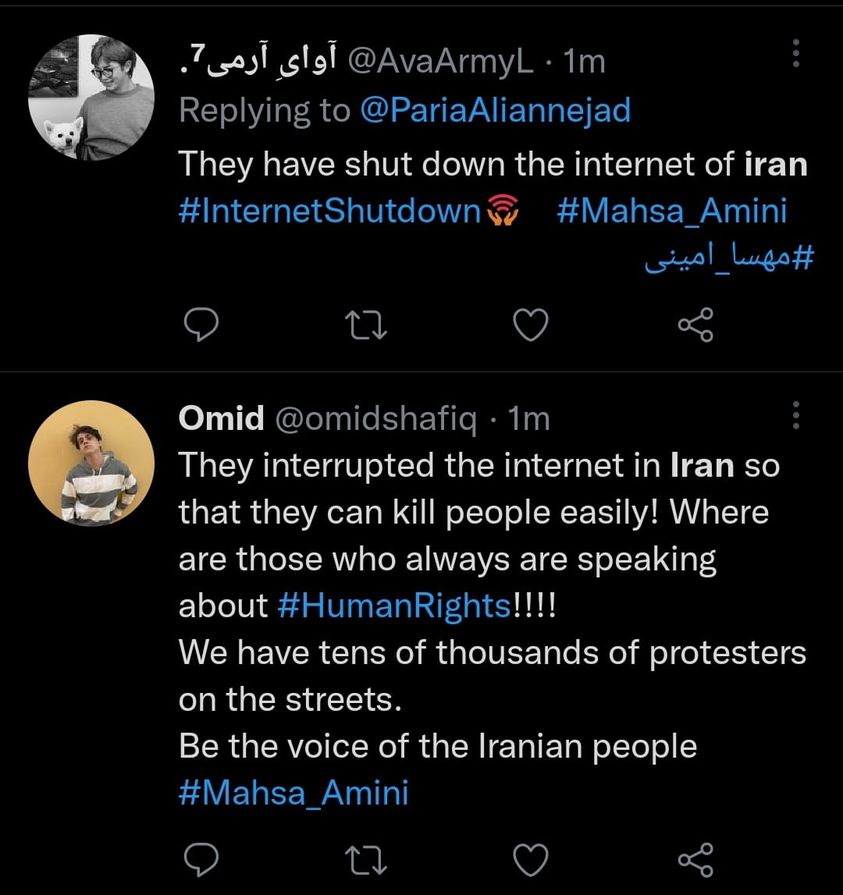Like the AvaArmyL tweet
Screen dimensions: 843x895
click(531, 324)
